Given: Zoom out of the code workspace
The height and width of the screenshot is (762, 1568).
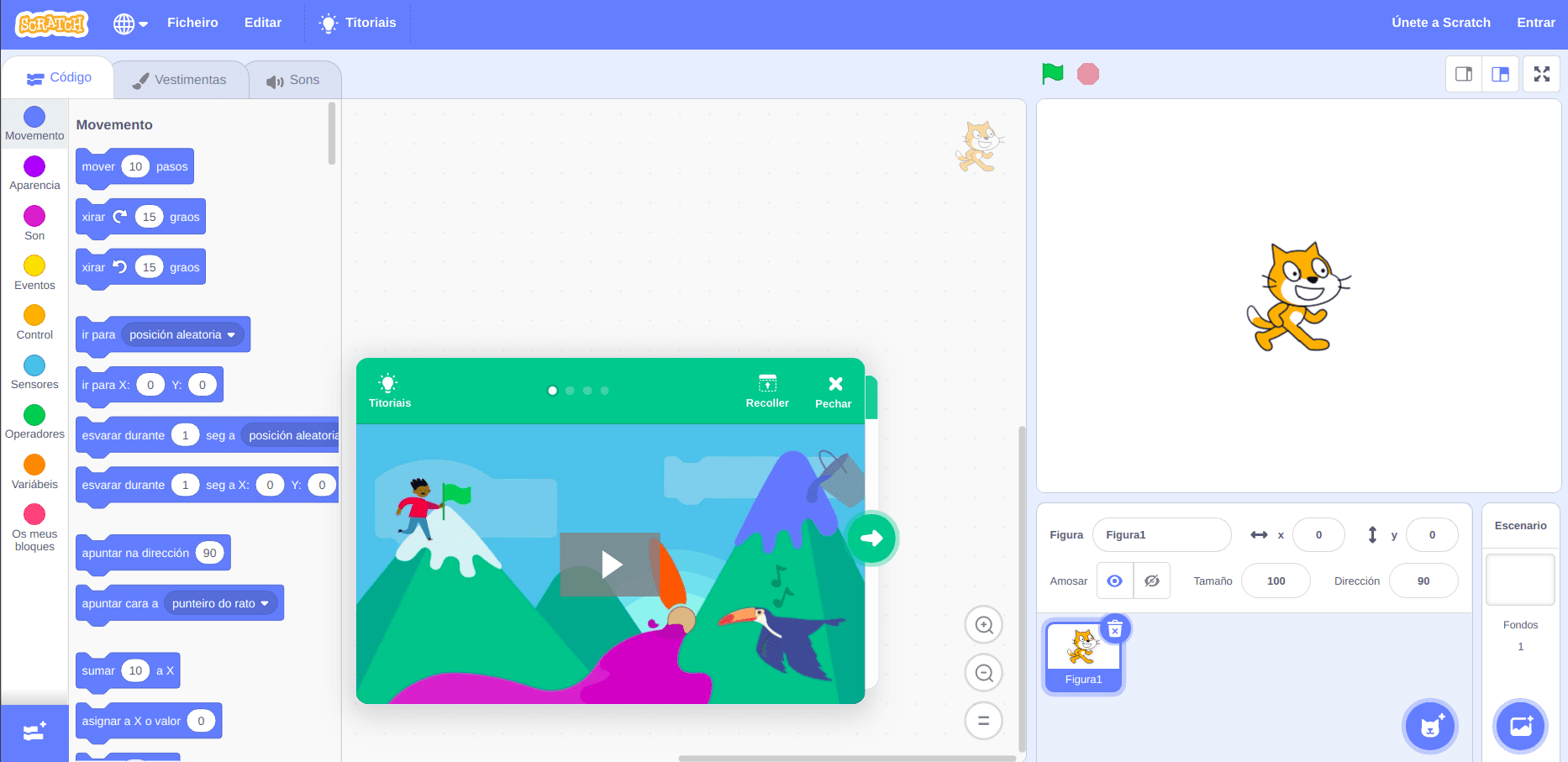Looking at the screenshot, I should click(983, 673).
